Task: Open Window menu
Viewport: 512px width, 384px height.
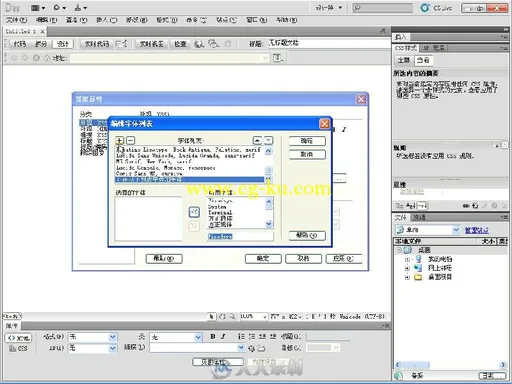Action: pos(257,20)
